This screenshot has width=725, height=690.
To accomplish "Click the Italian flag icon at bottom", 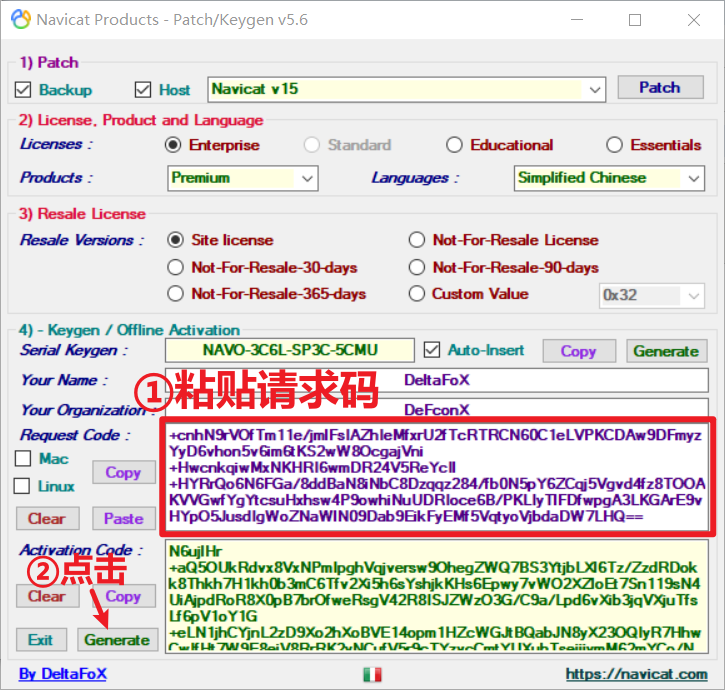I will (x=372, y=674).
